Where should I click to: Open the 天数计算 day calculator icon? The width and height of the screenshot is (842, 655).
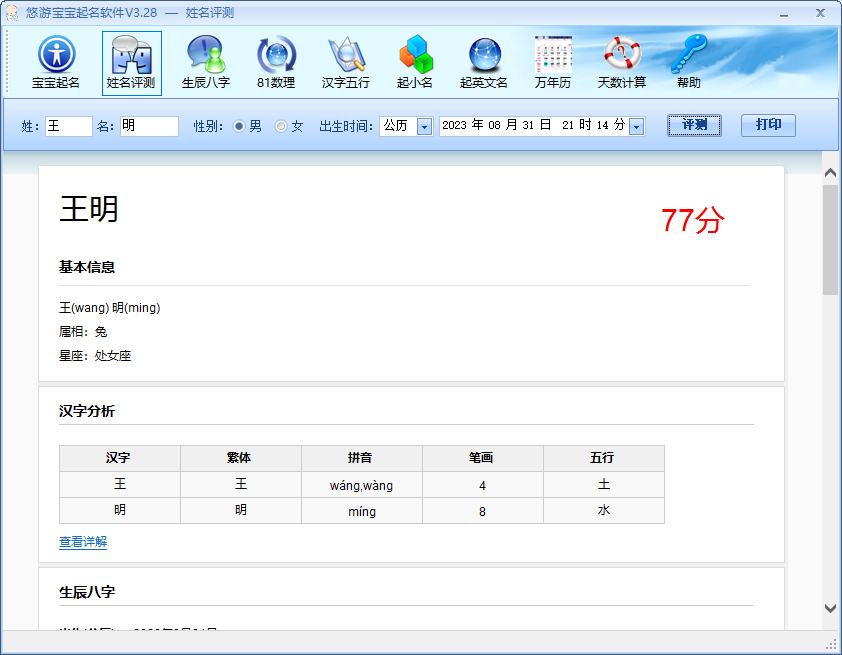pyautogui.click(x=622, y=63)
